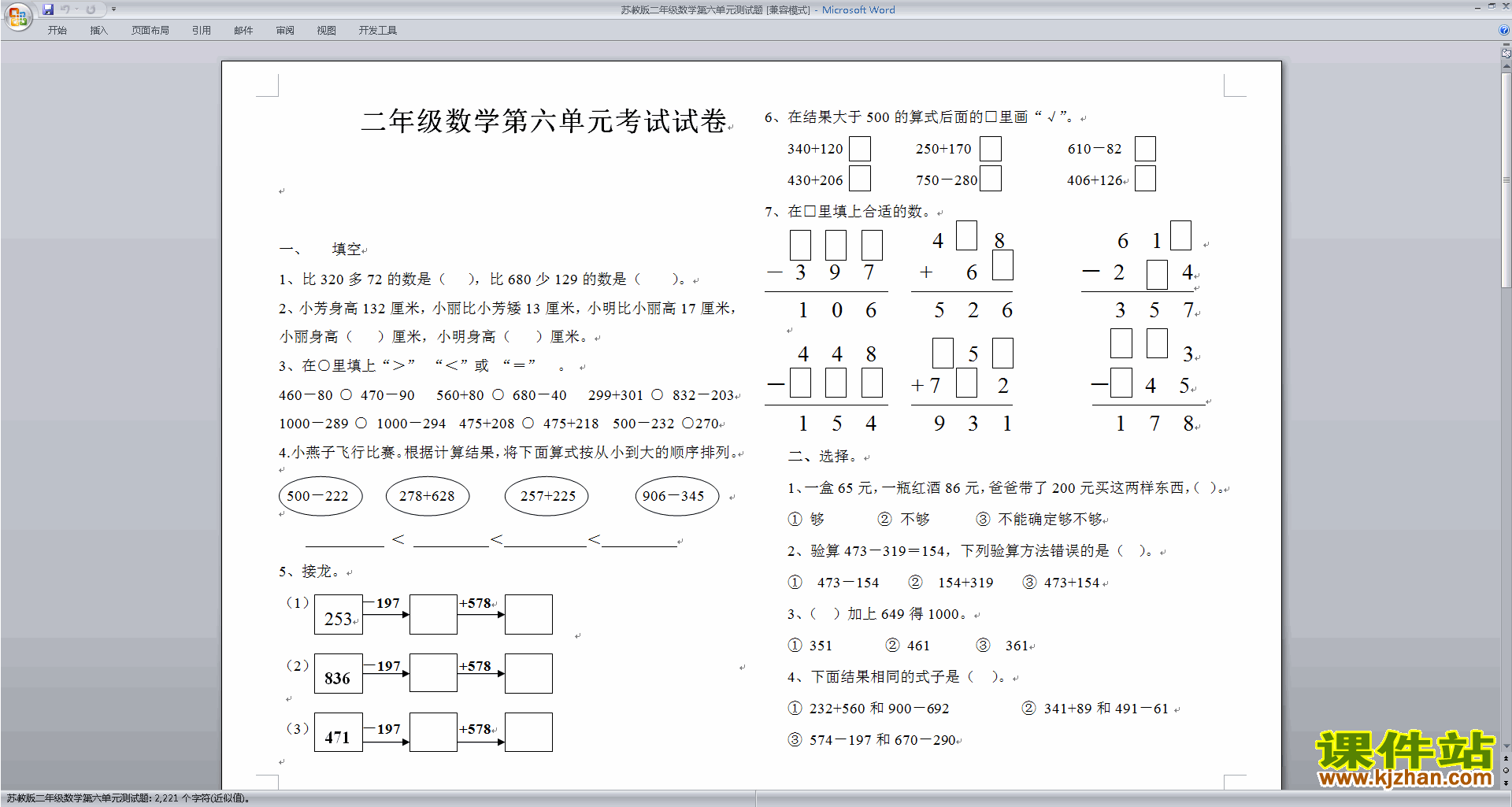Click the heading 5、接龙
This screenshot has width=1512, height=807.
pyautogui.click(x=309, y=572)
